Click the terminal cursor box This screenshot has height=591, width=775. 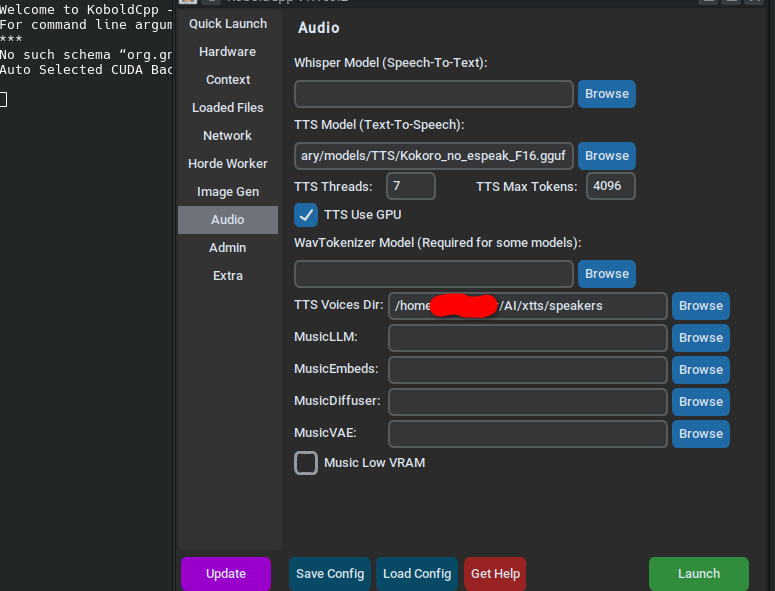click(3, 99)
